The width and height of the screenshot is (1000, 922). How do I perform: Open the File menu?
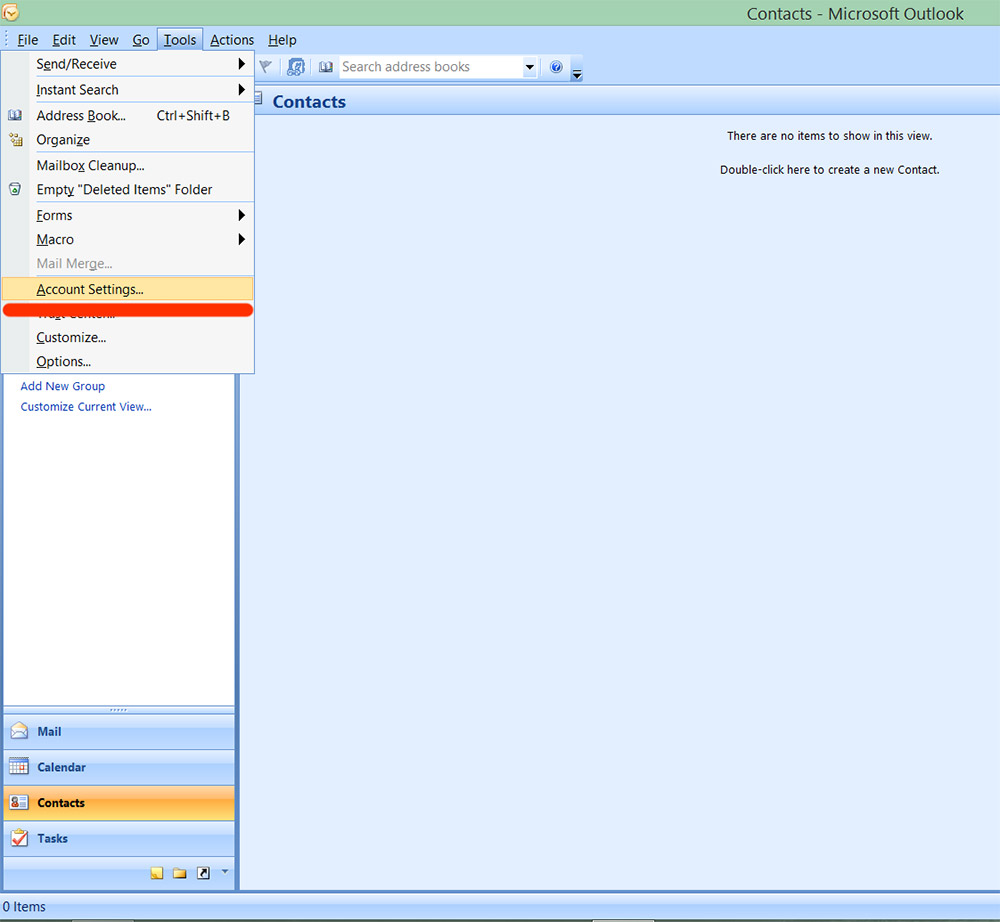pyautogui.click(x=27, y=40)
